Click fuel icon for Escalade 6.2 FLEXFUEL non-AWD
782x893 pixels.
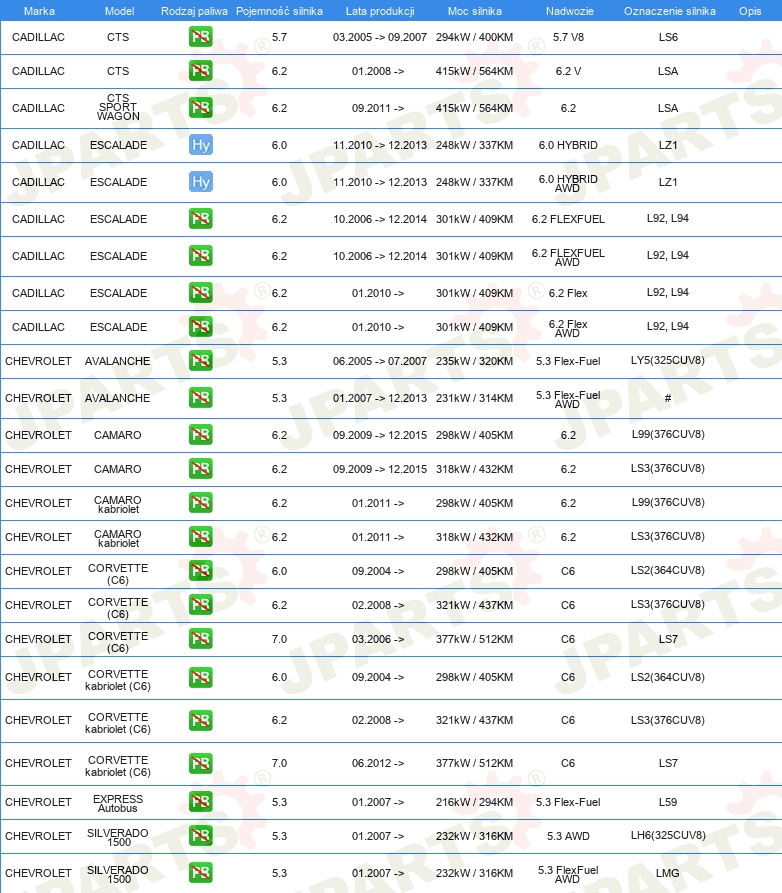tap(200, 219)
